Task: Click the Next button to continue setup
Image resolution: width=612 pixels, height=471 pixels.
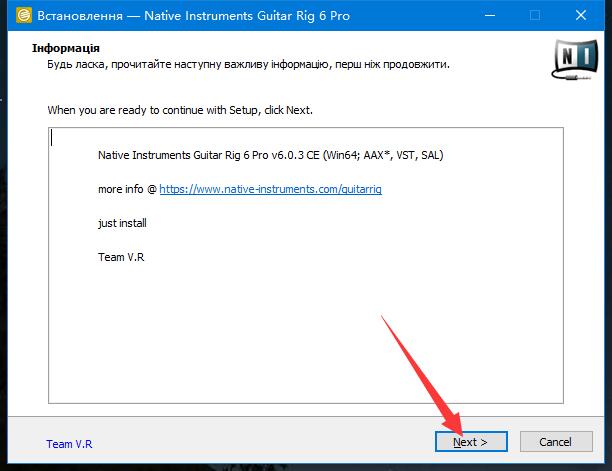Action: point(471,442)
